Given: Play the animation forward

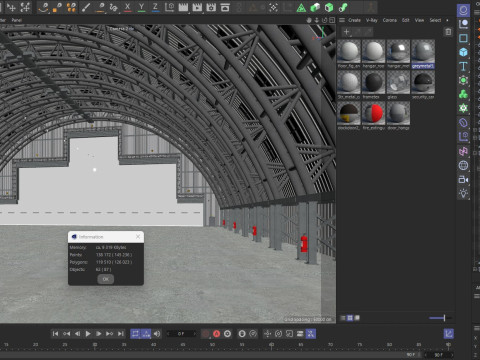Looking at the screenshot, I should click(88, 334).
